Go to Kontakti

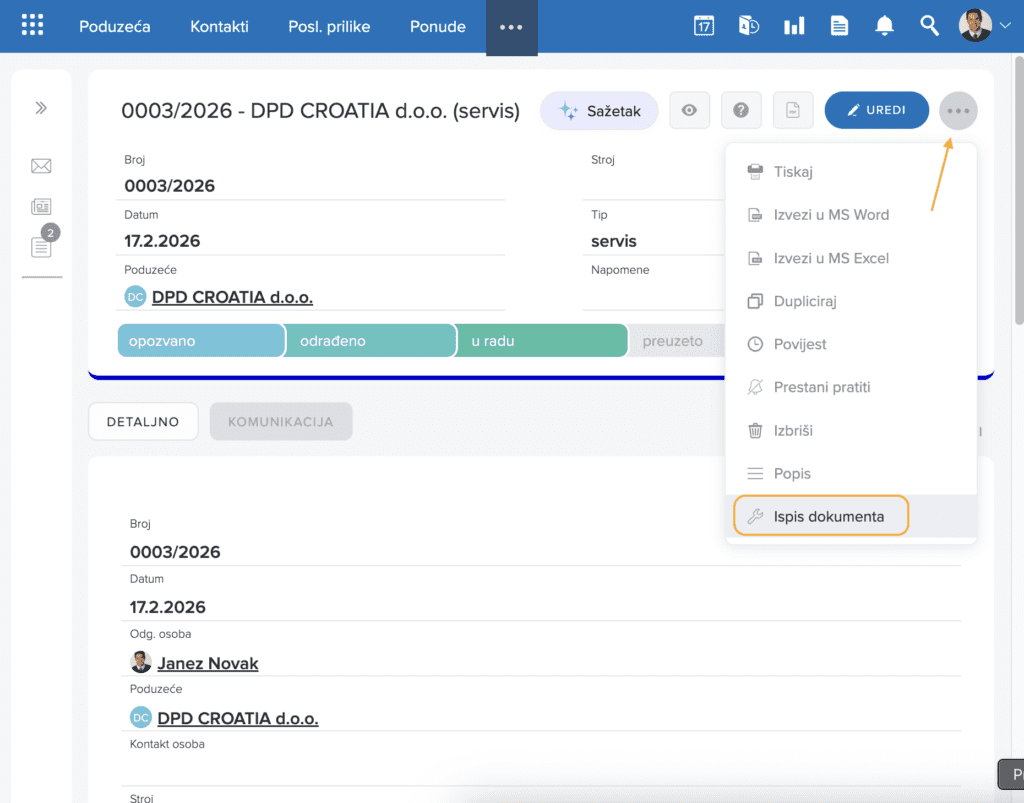pyautogui.click(x=219, y=27)
